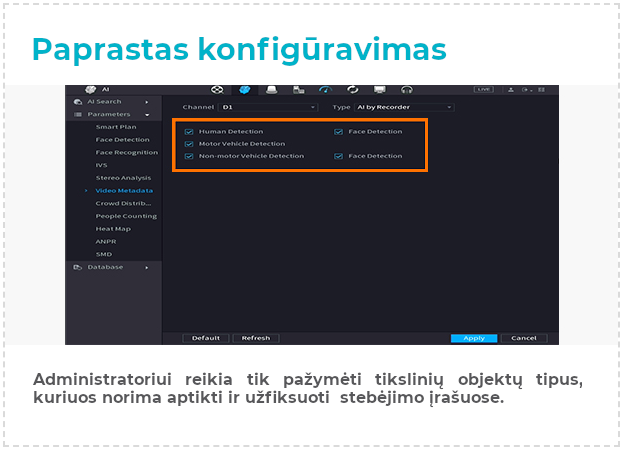
Task: Click the AI Search label
Action: click(104, 102)
